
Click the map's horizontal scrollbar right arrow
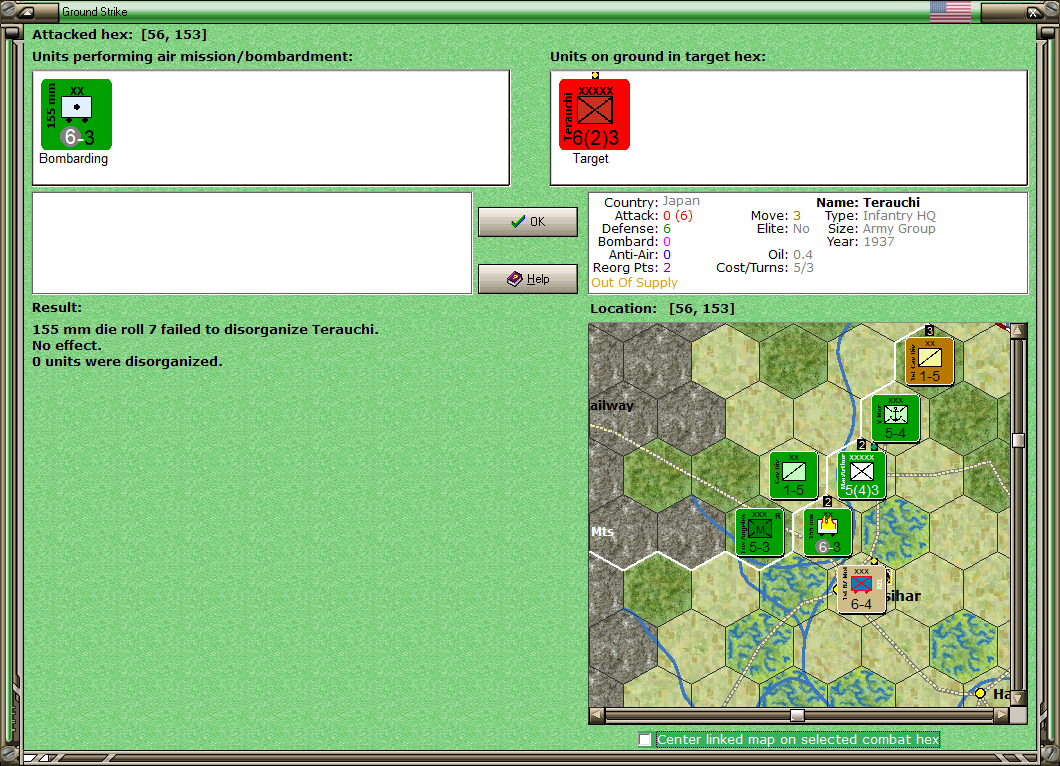pos(1002,715)
